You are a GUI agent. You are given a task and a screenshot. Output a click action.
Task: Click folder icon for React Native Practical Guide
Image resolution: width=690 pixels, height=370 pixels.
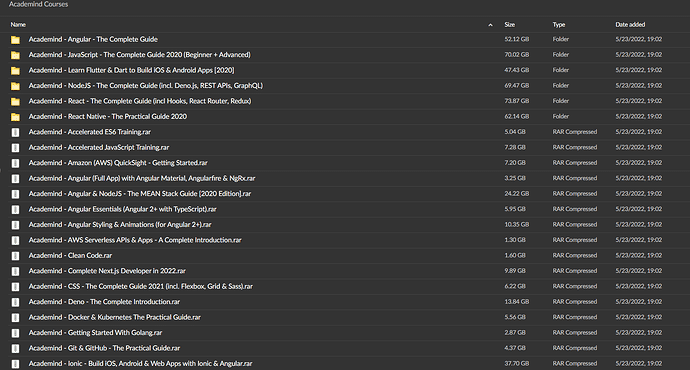tap(15, 117)
